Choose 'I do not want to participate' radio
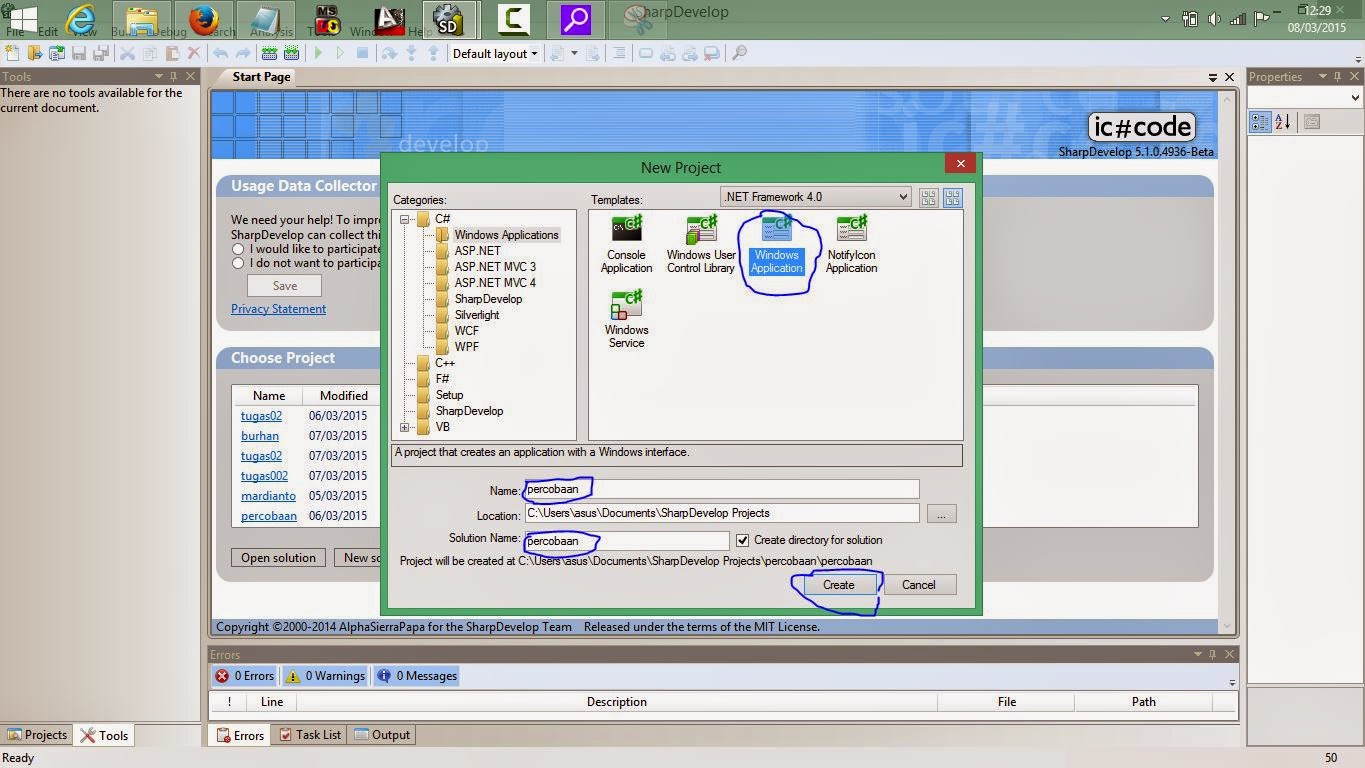 (x=238, y=263)
